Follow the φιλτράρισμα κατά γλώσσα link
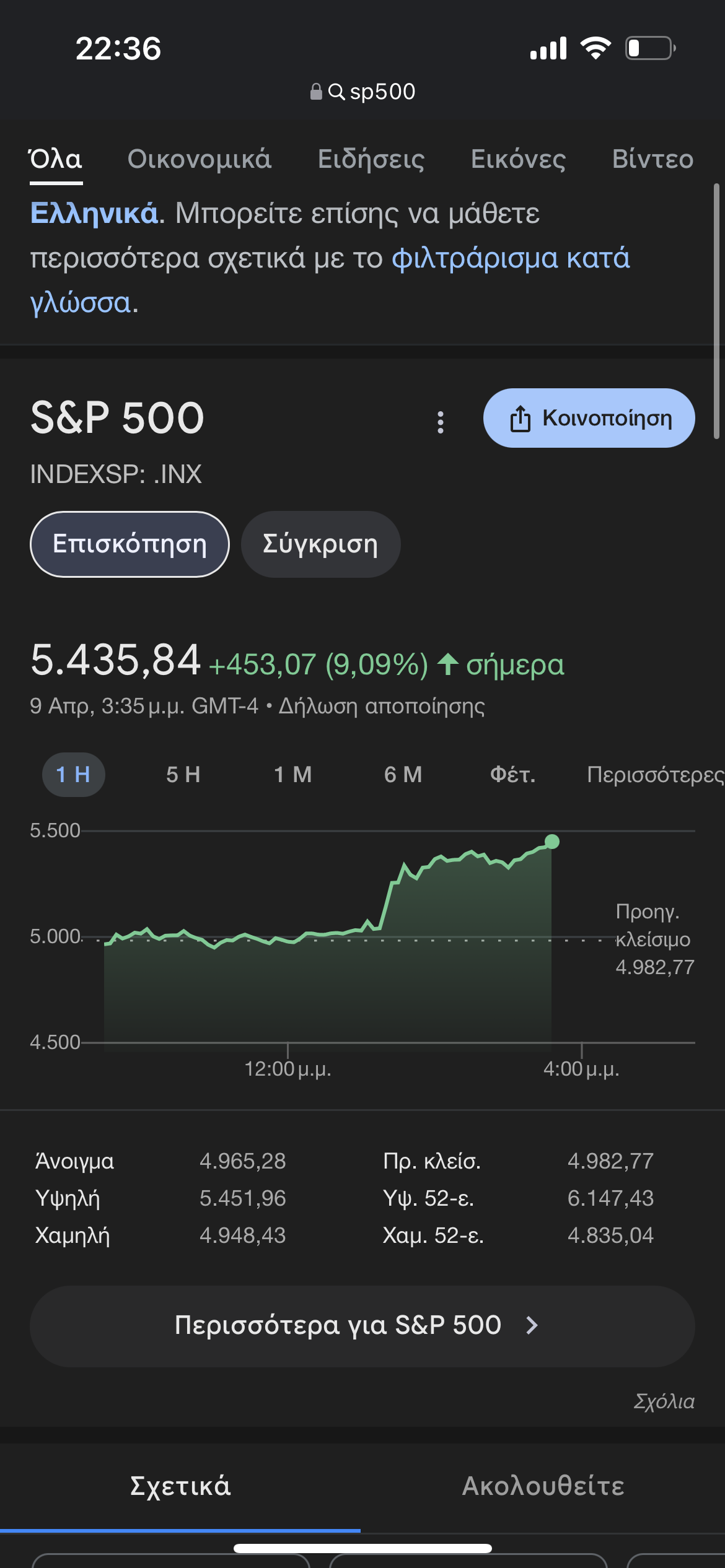Viewport: 725px width, 1568px height. pos(511,258)
